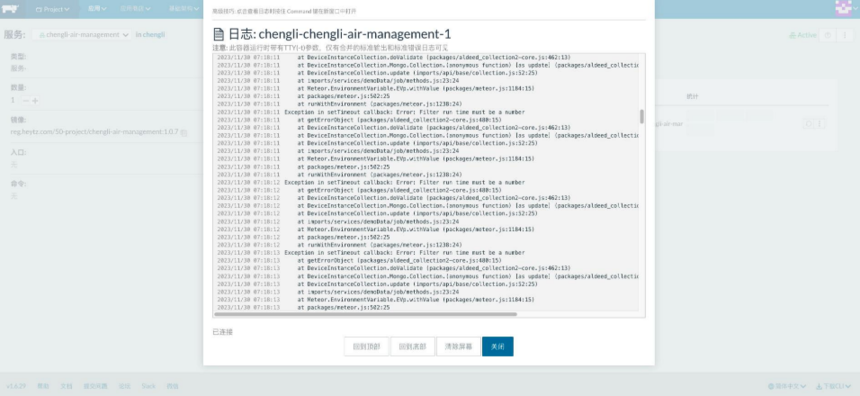
Task: Open the chengli stack link
Action: (x=154, y=35)
